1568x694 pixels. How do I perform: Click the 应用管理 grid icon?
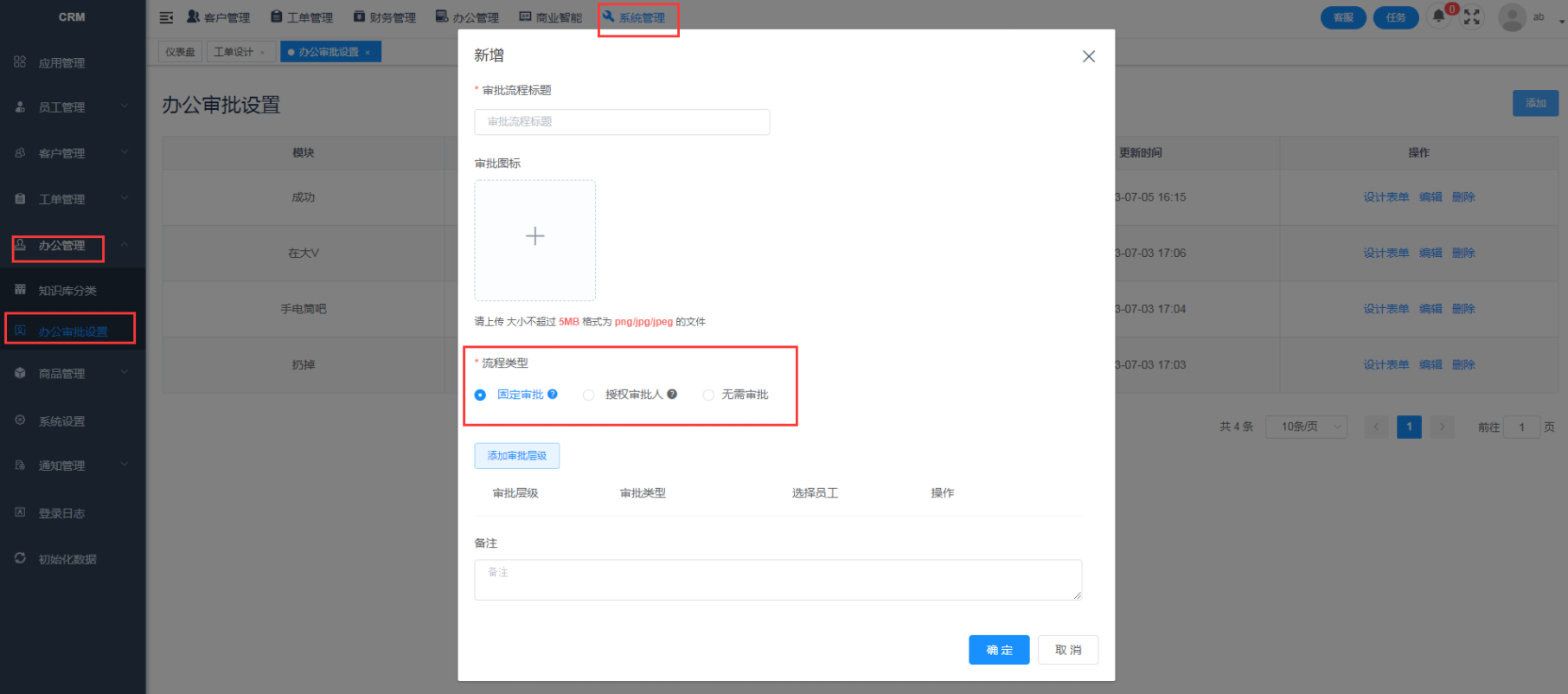20,62
